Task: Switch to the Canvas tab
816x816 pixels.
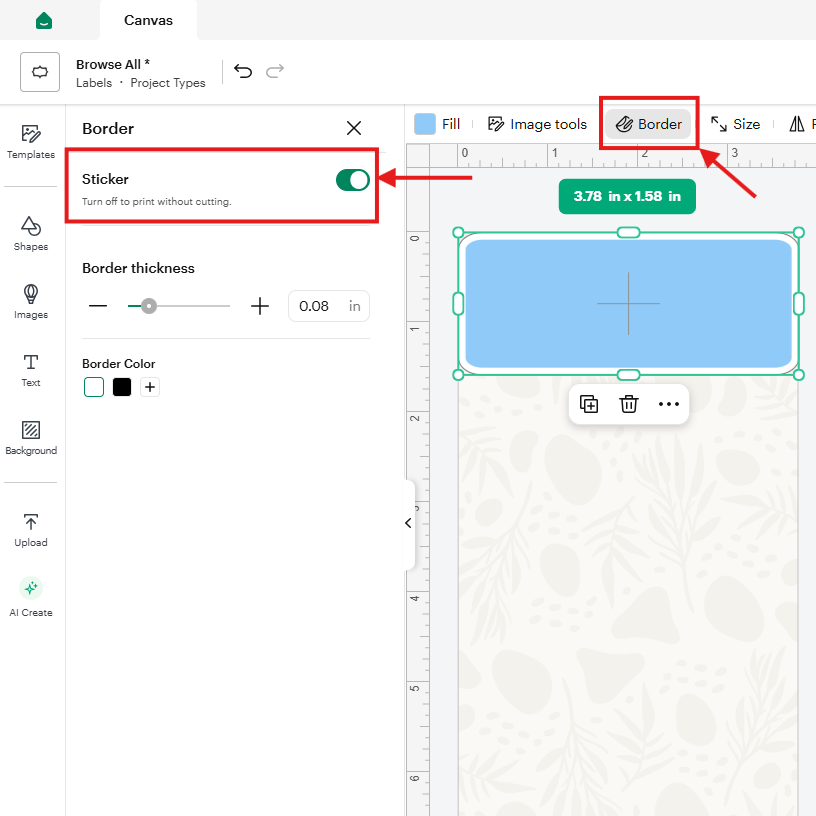Action: tap(148, 20)
